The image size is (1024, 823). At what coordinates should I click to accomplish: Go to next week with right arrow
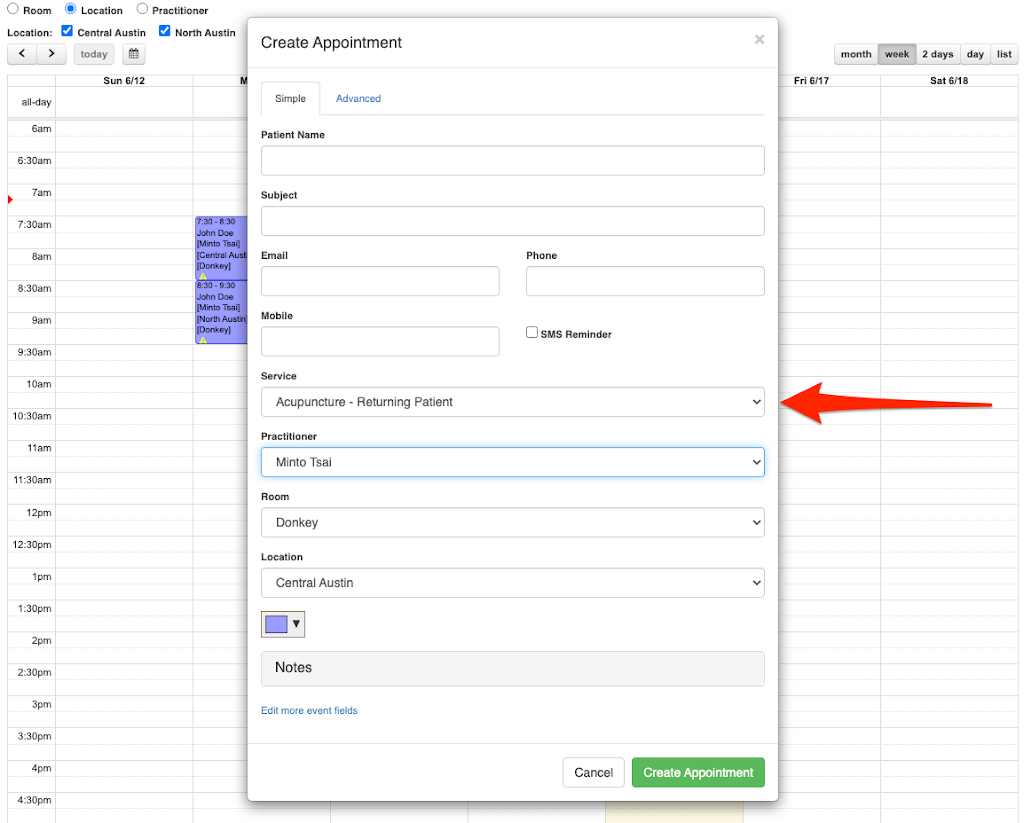pyautogui.click(x=51, y=54)
